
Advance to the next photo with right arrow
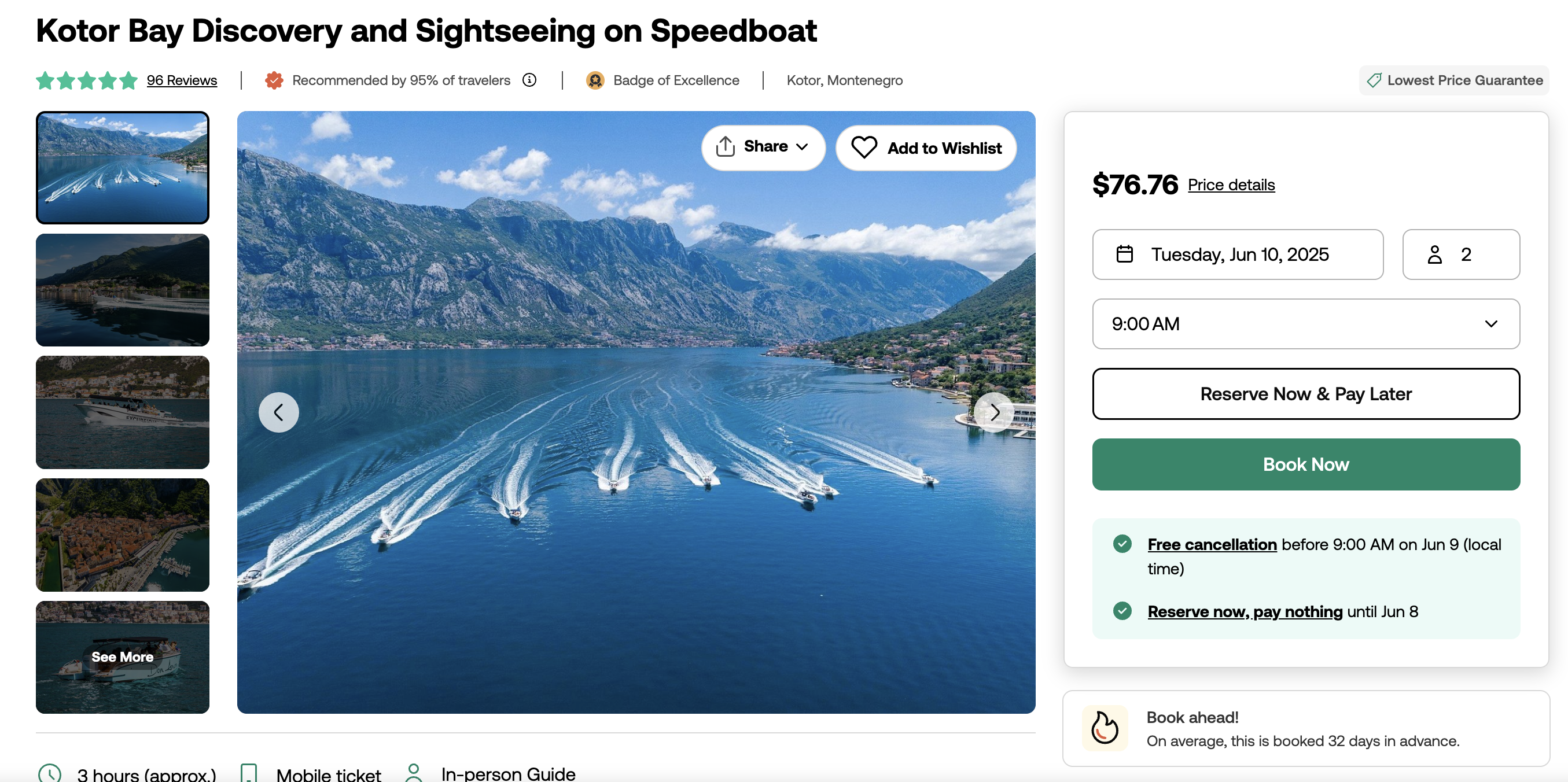[x=994, y=412]
